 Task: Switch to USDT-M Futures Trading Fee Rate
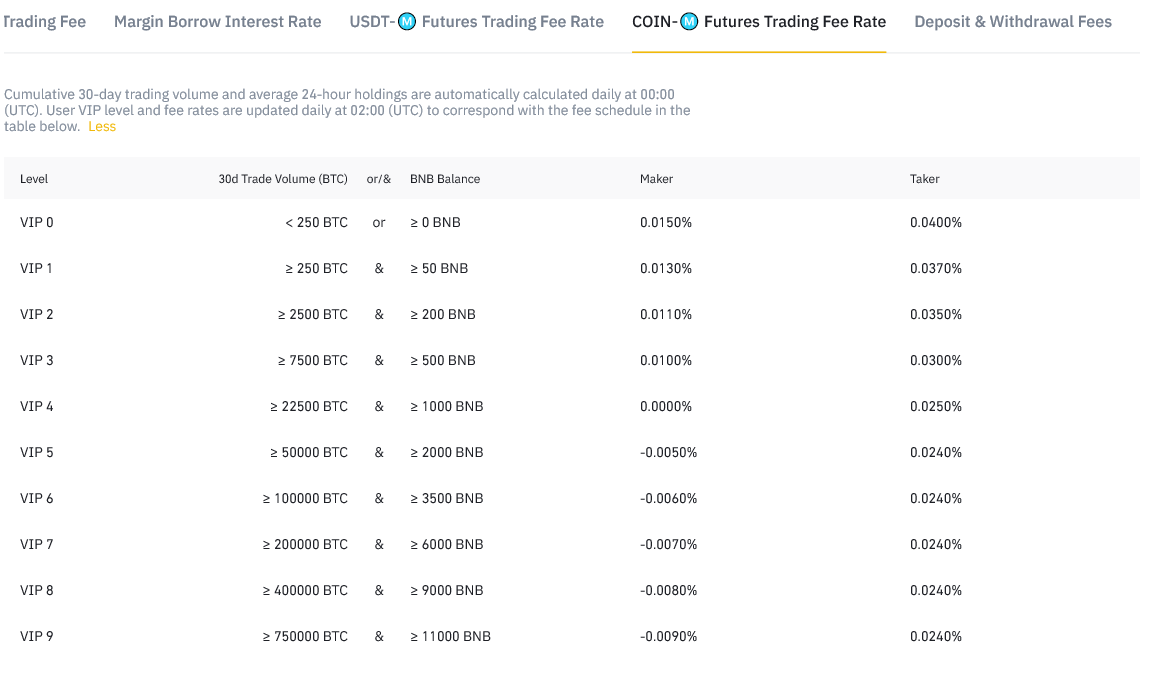pyautogui.click(x=477, y=21)
